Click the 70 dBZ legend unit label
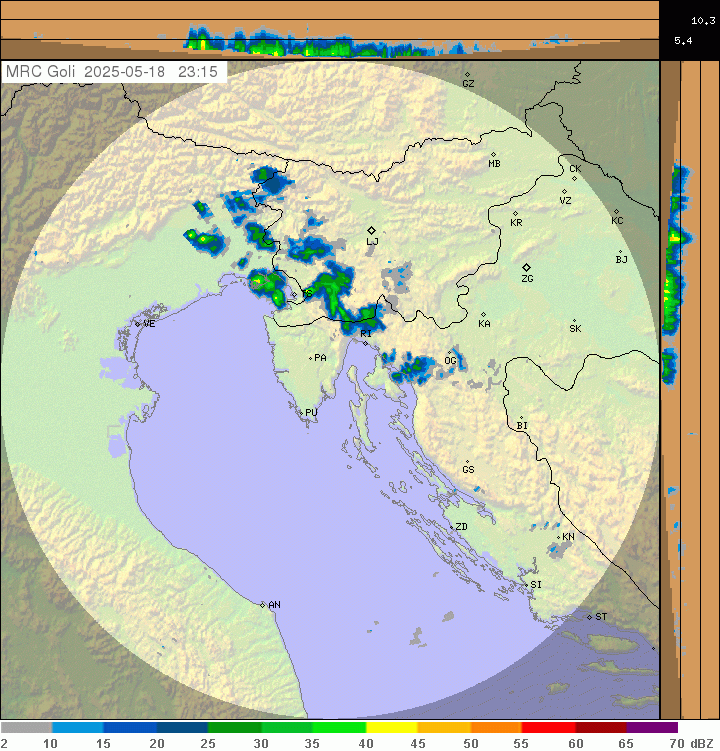 691,744
